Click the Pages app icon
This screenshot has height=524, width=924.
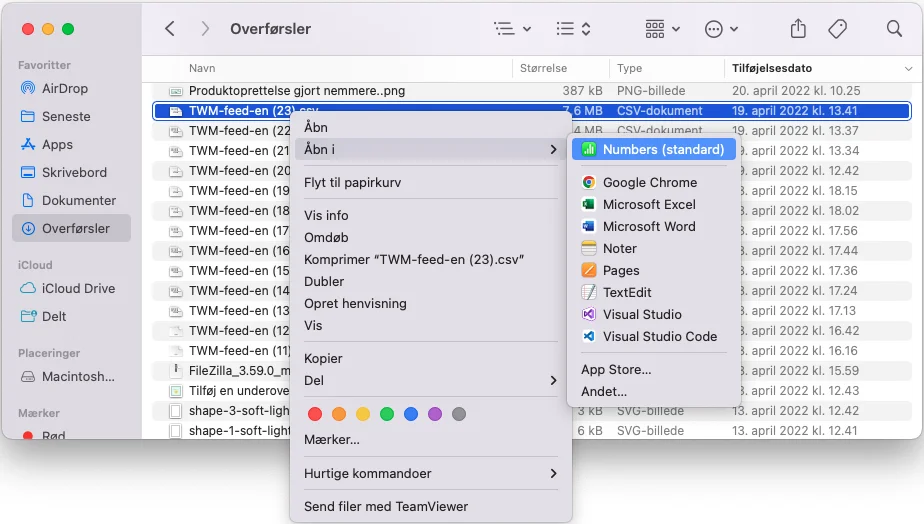coord(589,270)
